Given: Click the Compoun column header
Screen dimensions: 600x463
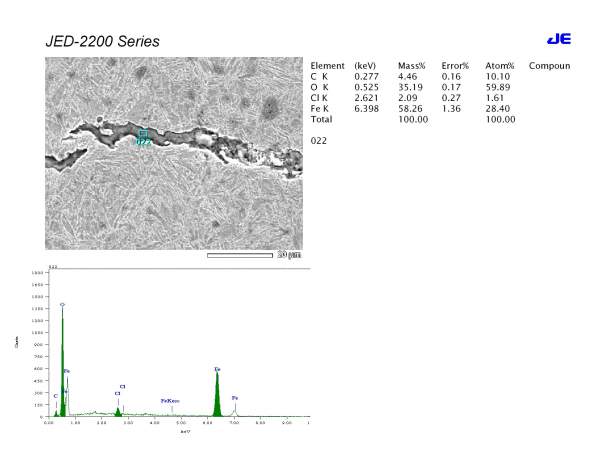Looking at the screenshot, I should [549, 66].
